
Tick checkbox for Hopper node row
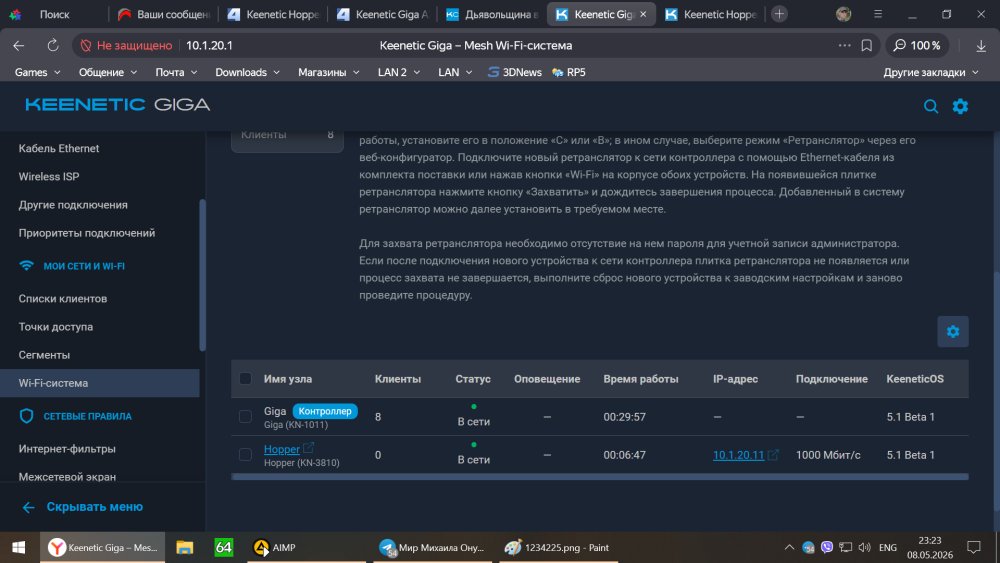pyautogui.click(x=245, y=455)
